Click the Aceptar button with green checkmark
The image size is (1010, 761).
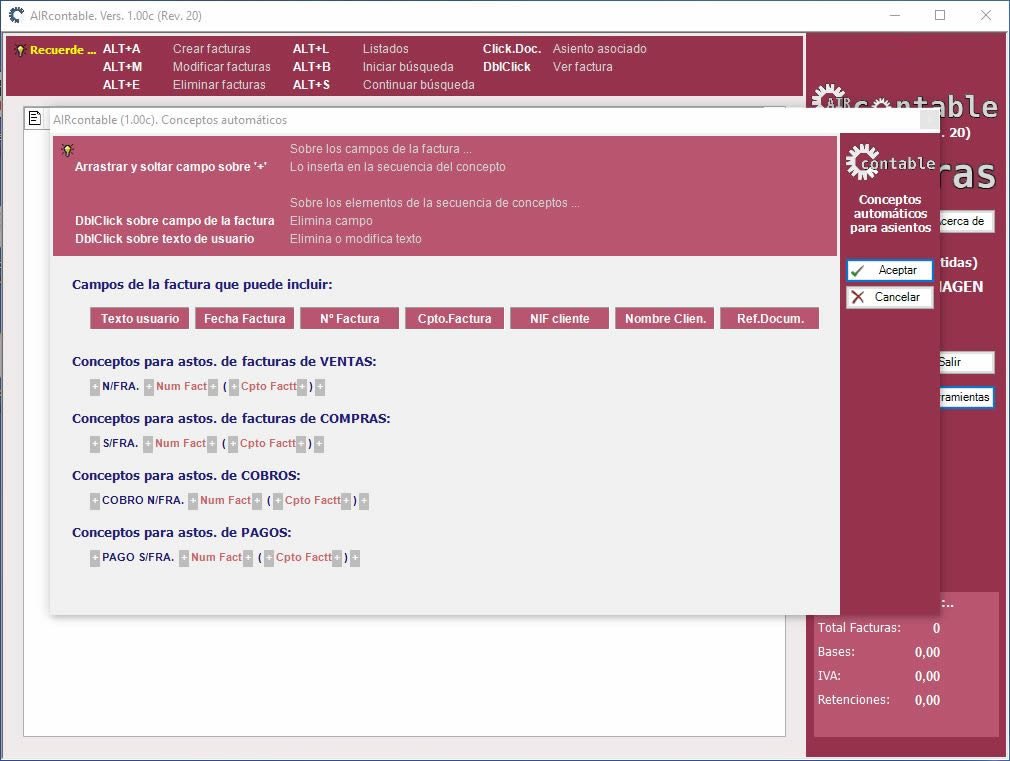click(x=889, y=271)
